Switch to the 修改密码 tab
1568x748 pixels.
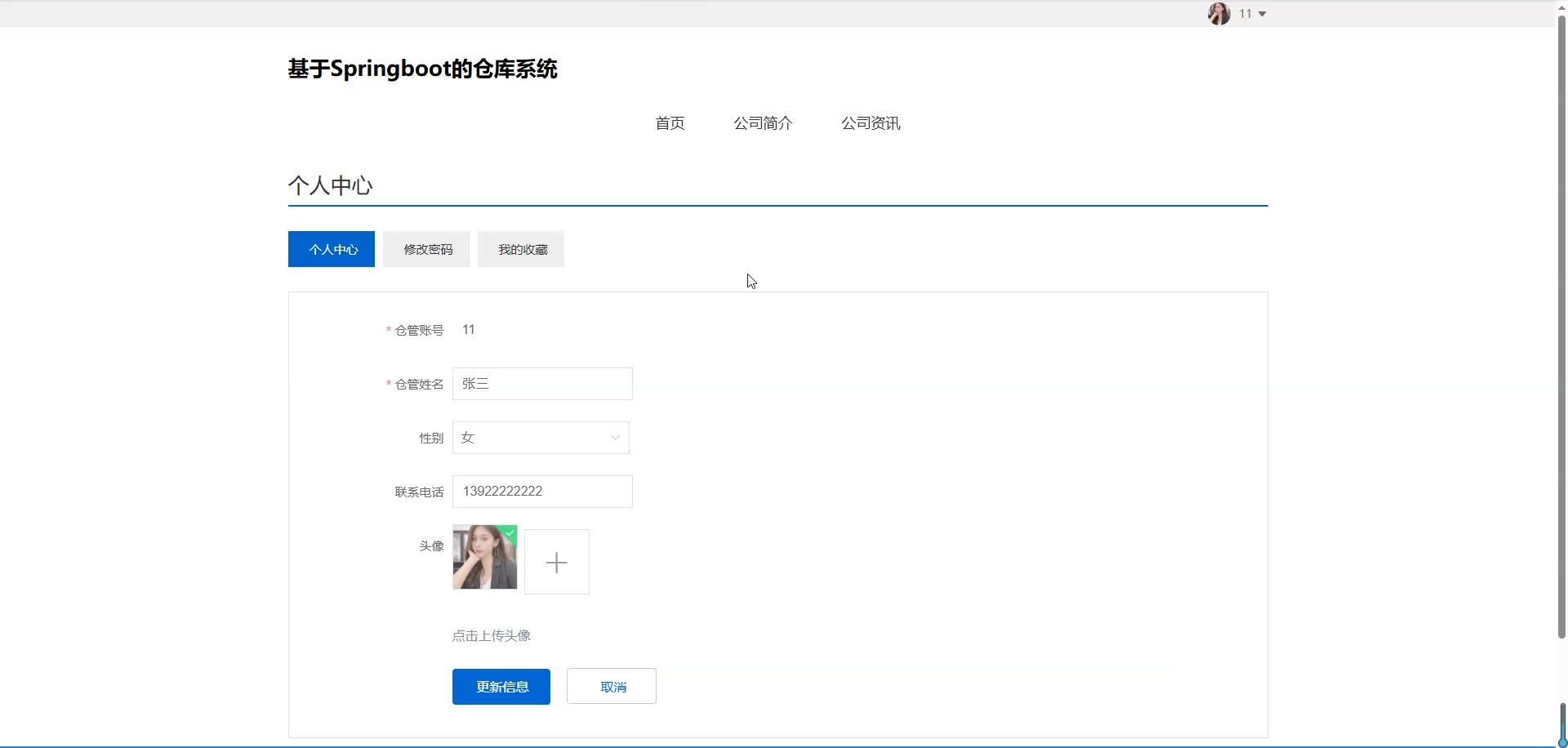tap(427, 249)
